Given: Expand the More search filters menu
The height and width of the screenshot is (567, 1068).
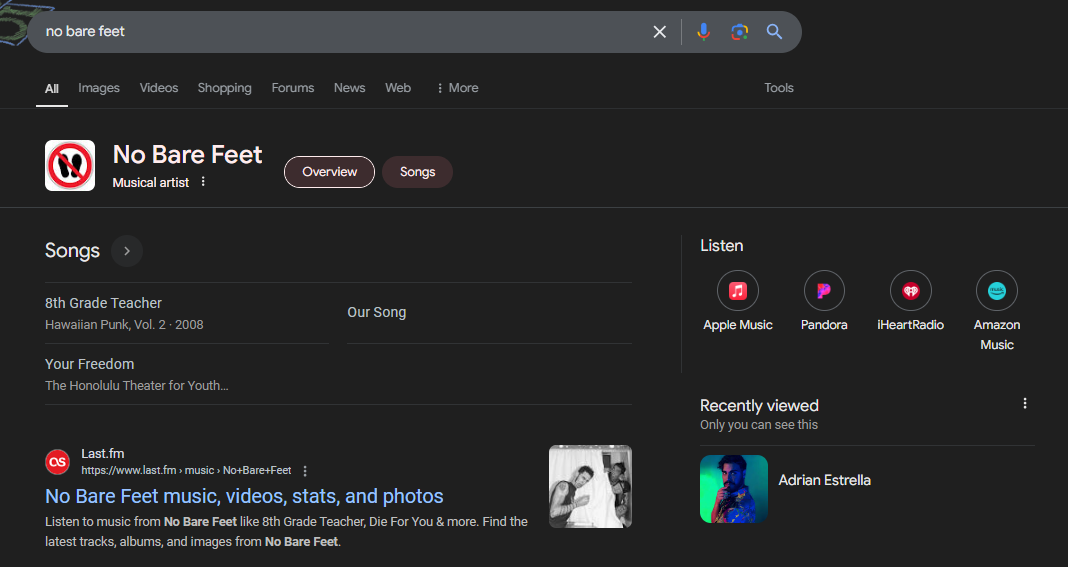Looking at the screenshot, I should tap(457, 88).
